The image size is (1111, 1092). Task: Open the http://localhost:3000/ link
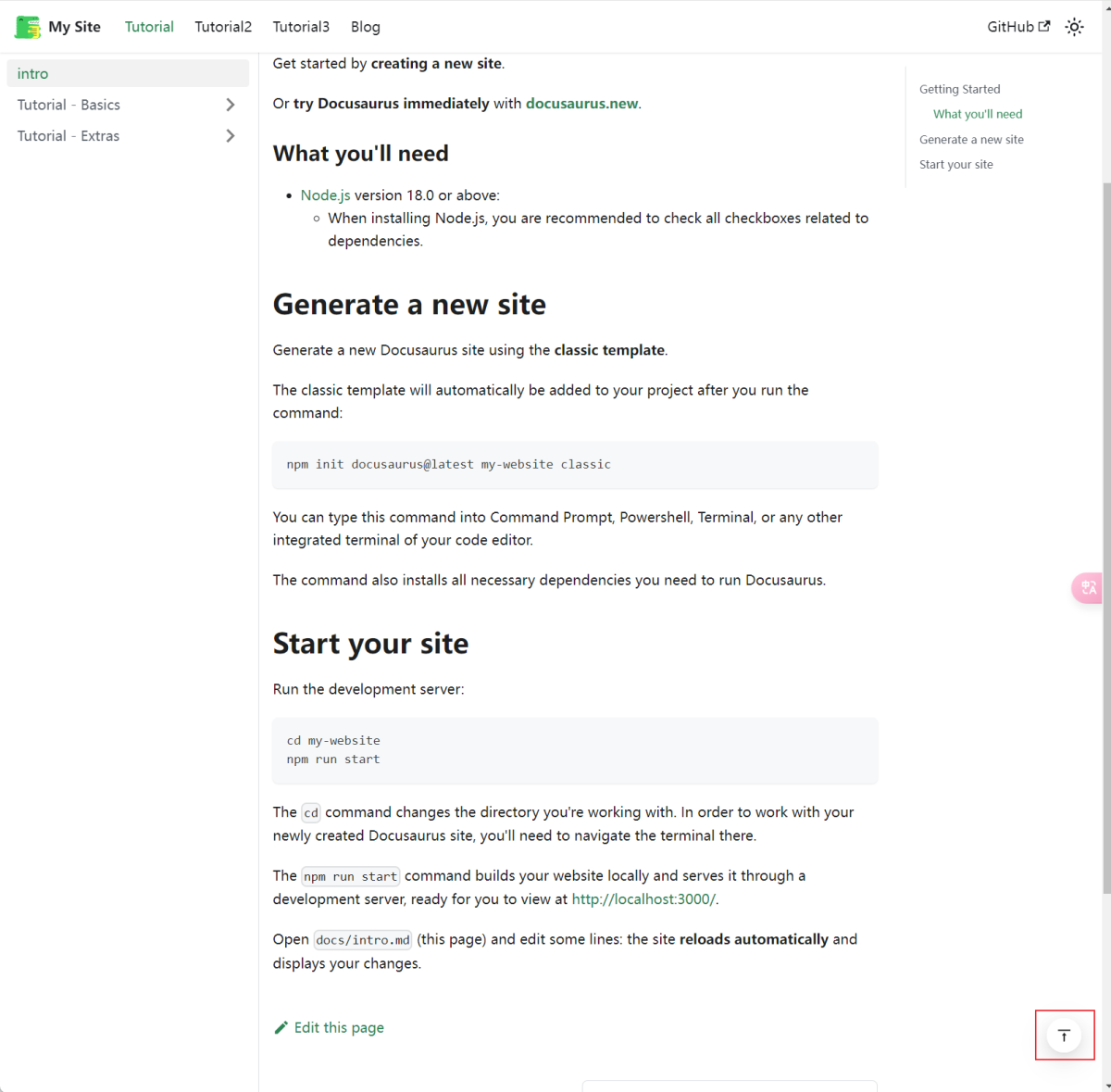643,899
